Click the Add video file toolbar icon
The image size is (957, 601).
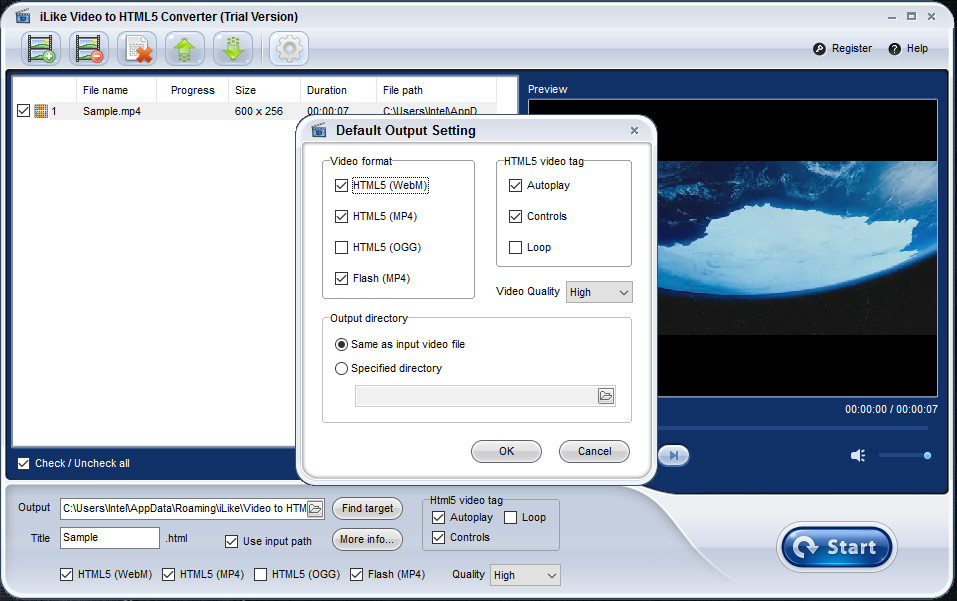41,48
